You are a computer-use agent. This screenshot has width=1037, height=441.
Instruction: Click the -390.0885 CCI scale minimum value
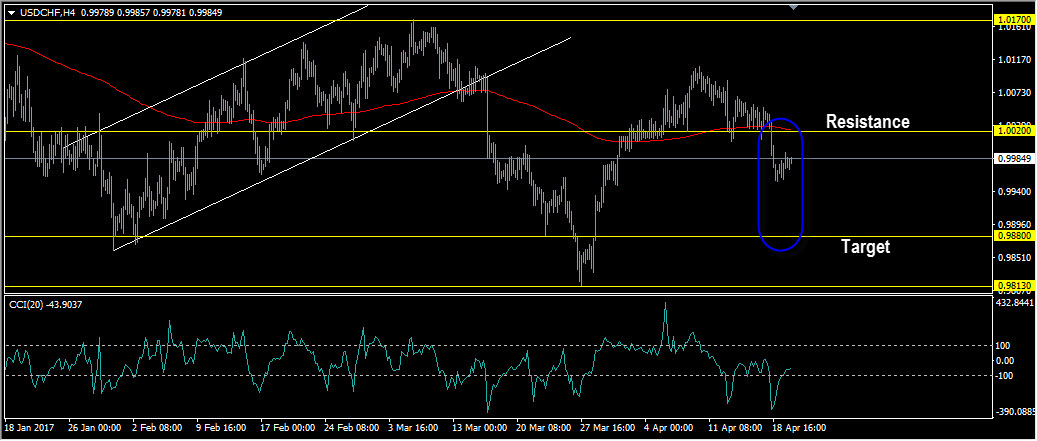pos(1015,411)
